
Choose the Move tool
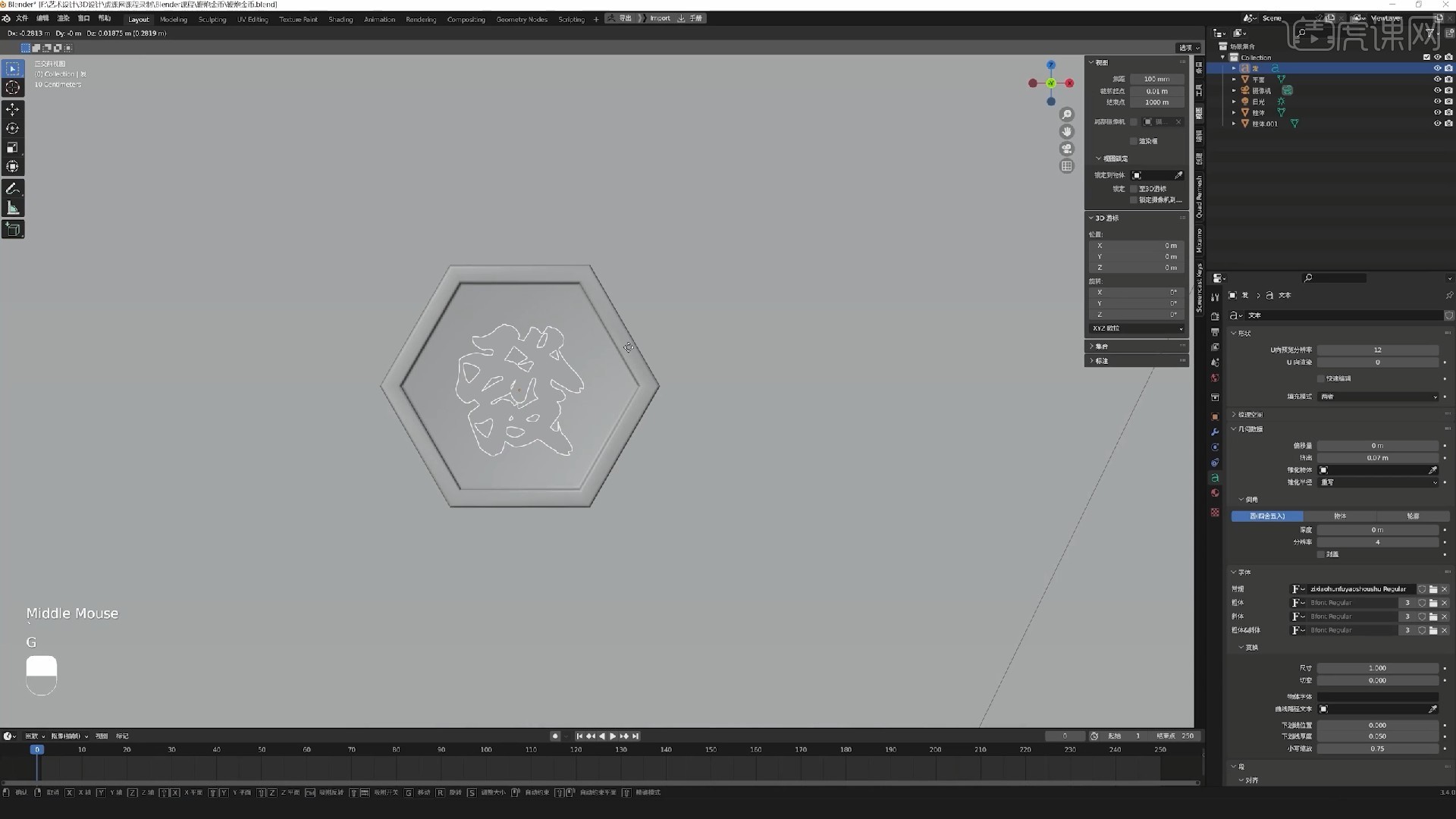(13, 110)
